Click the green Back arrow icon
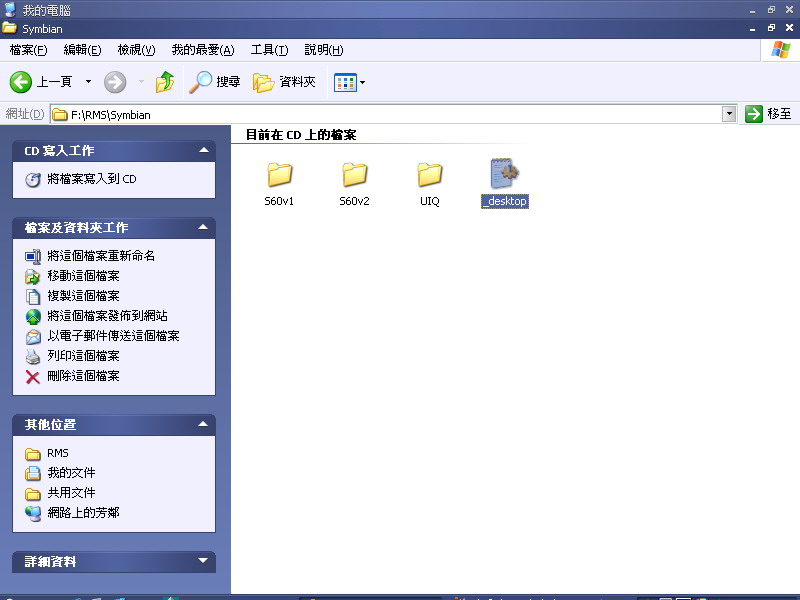This screenshot has height=600, width=800. pos(21,82)
